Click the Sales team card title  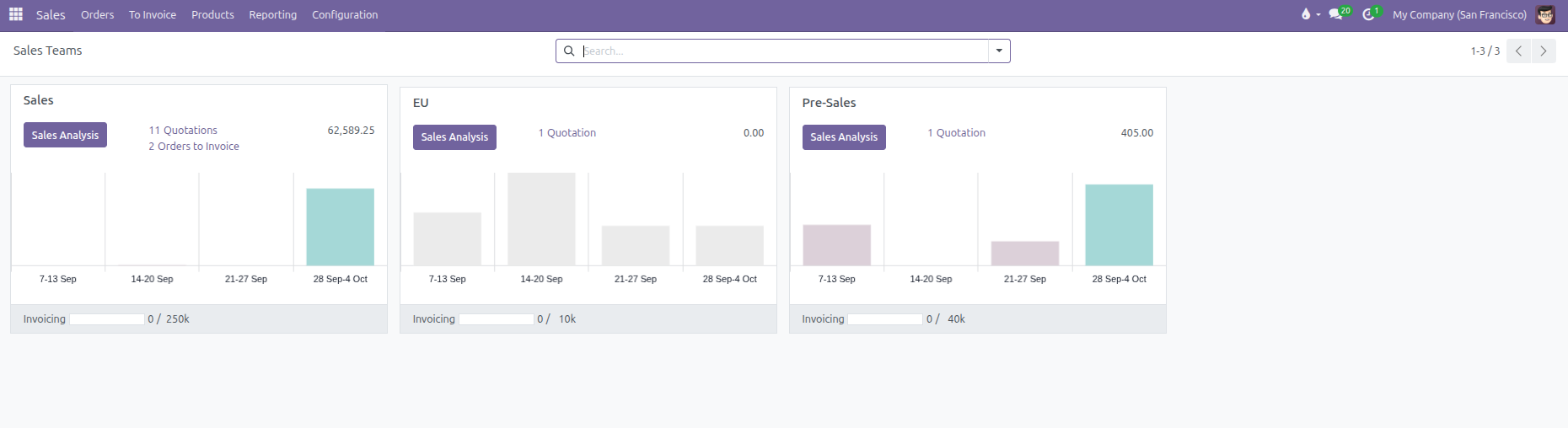pos(38,100)
